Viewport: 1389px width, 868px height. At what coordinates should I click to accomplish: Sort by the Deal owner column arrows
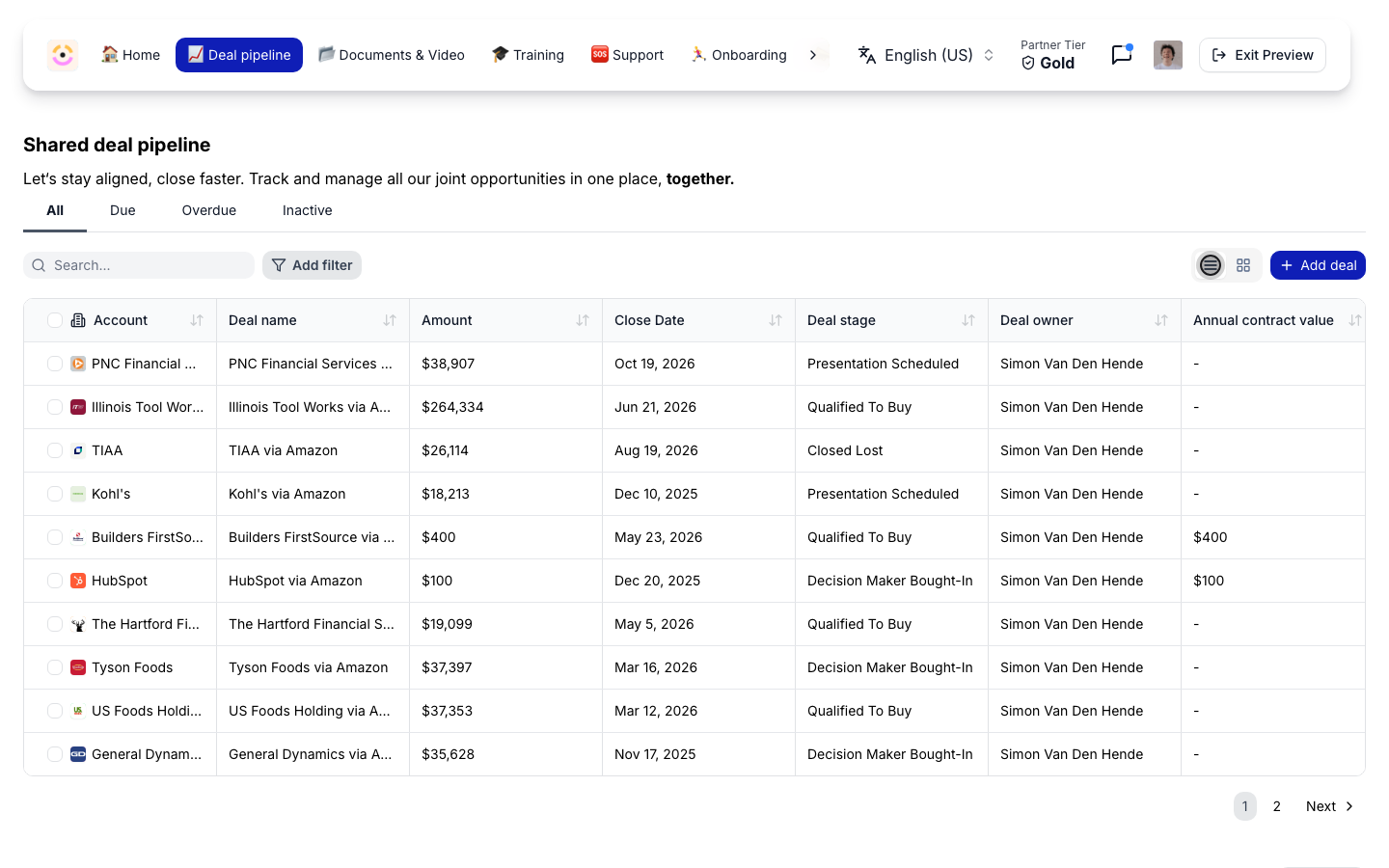1161,320
